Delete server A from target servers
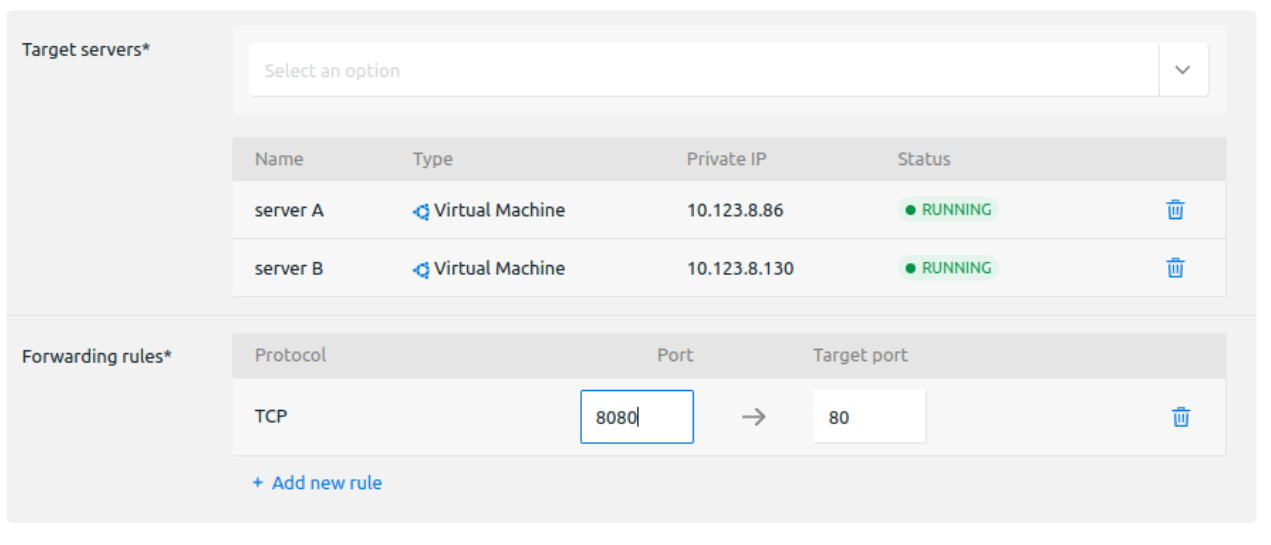Image resolution: width=1271 pixels, height=545 pixels. tap(1175, 210)
